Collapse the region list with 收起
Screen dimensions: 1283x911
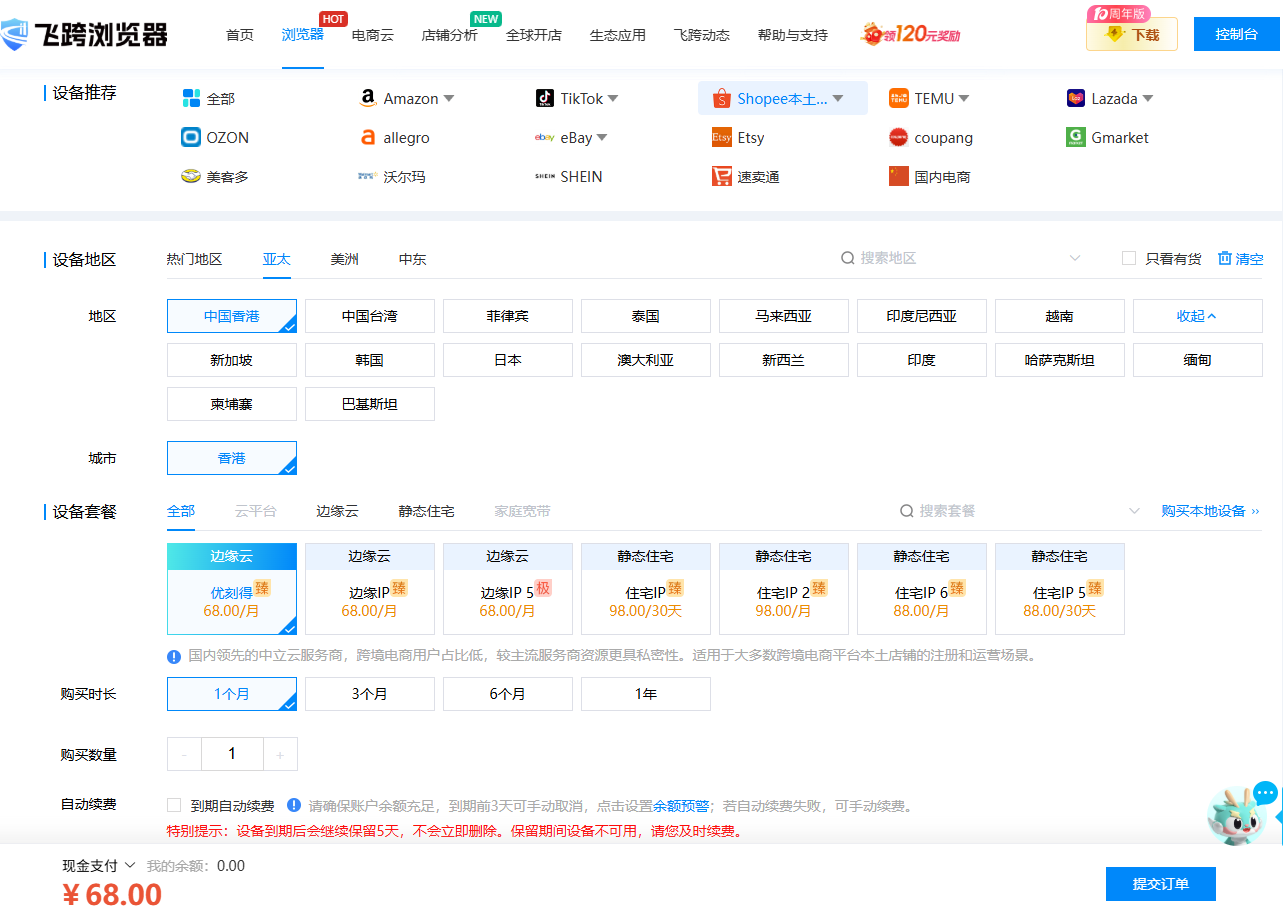click(x=1197, y=316)
